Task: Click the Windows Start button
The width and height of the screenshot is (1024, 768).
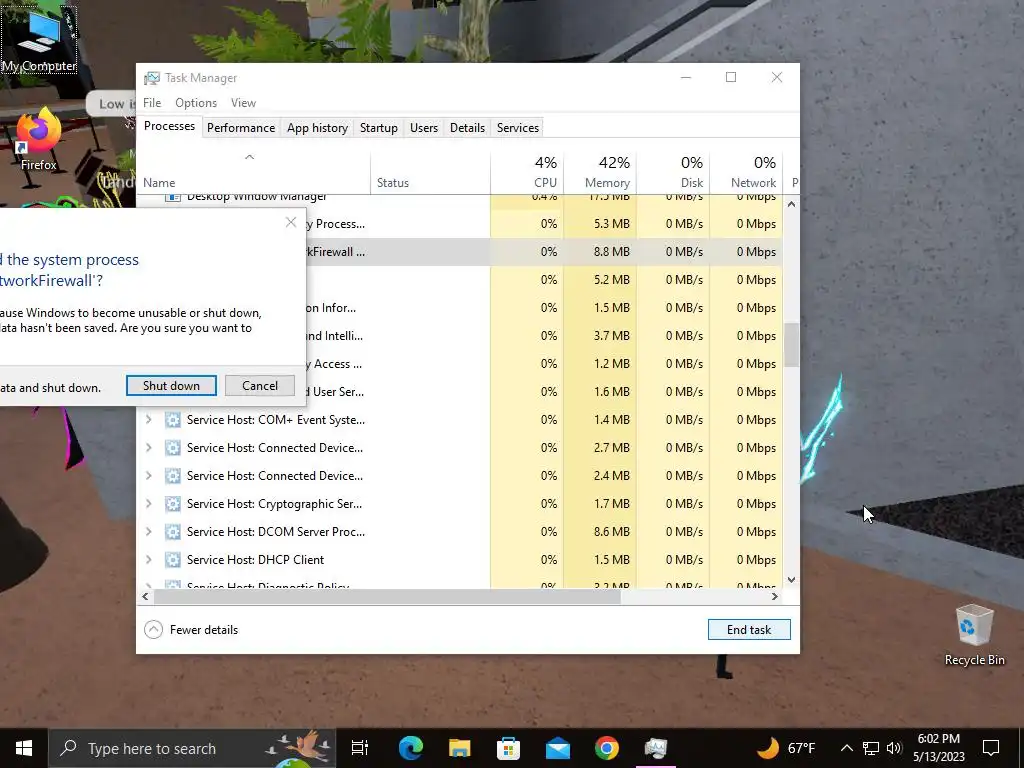Action: (24, 748)
